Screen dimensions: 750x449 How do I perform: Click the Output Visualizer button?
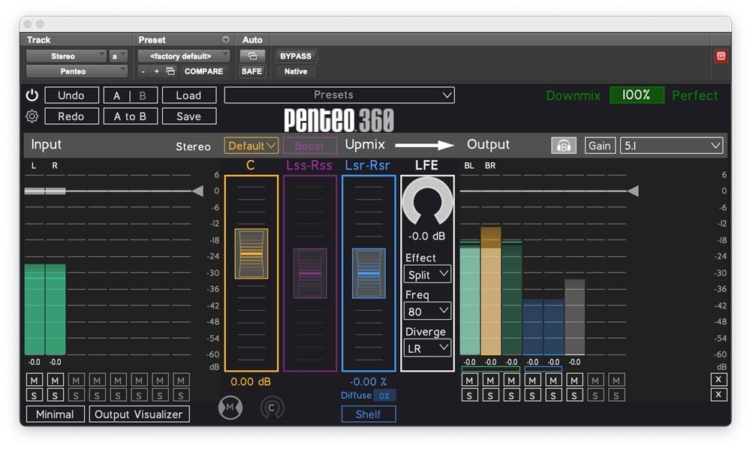tap(138, 414)
